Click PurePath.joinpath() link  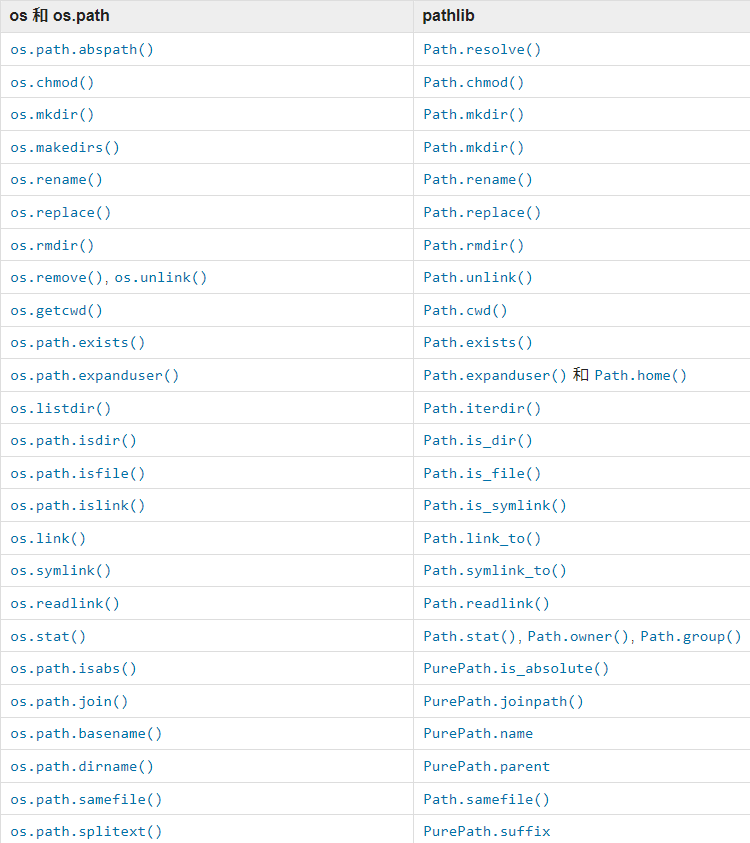503,701
